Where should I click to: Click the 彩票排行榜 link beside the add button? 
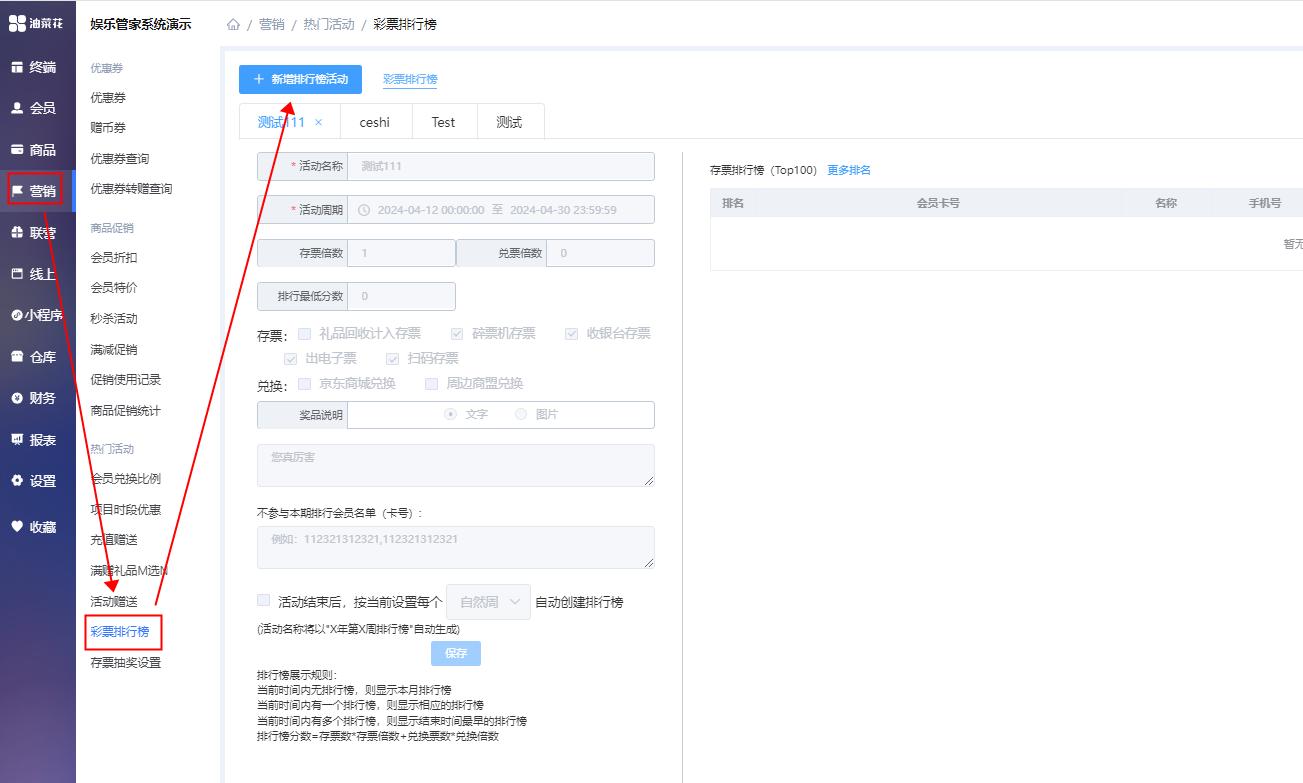pos(410,79)
